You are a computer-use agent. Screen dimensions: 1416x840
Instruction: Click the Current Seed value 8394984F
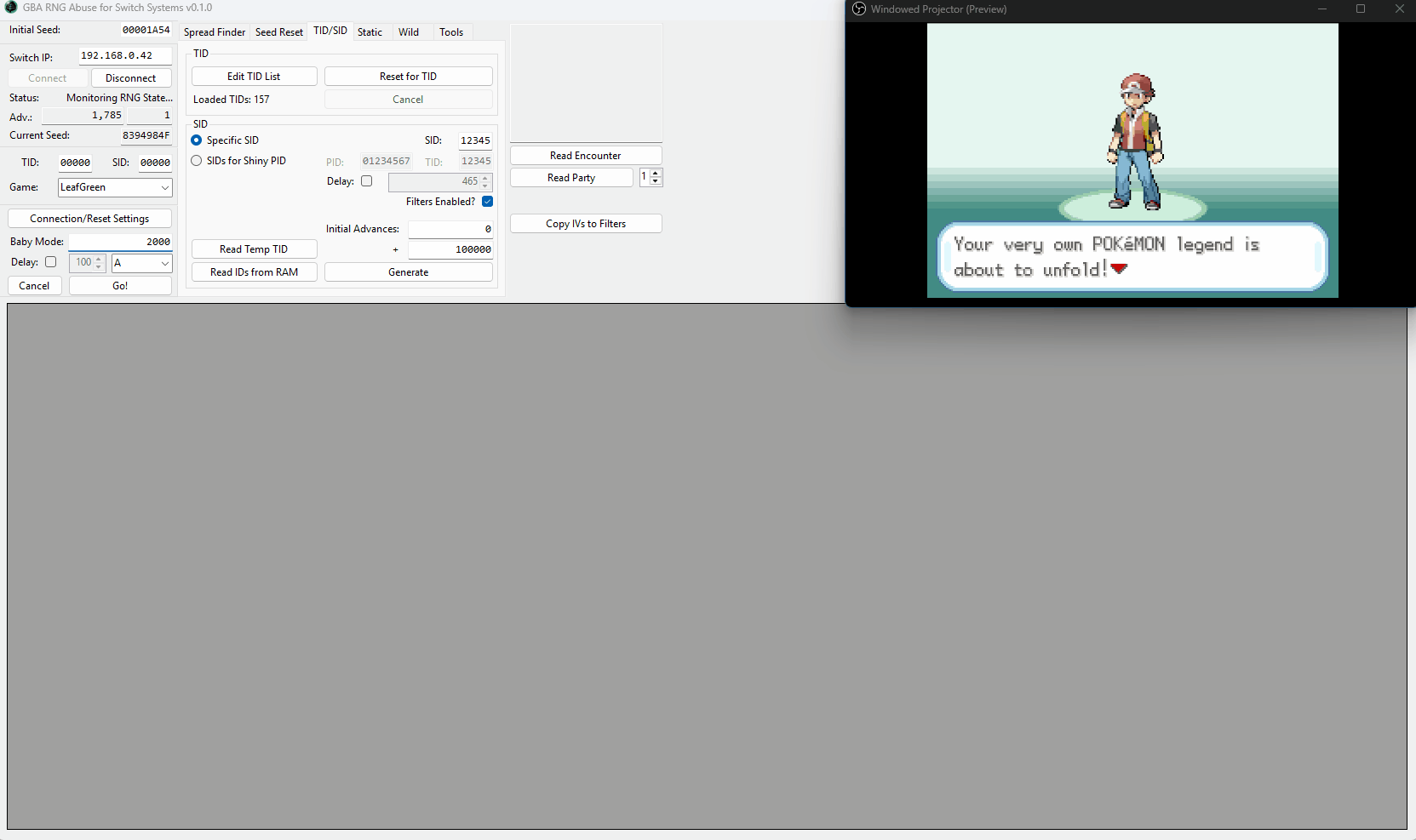pos(146,135)
